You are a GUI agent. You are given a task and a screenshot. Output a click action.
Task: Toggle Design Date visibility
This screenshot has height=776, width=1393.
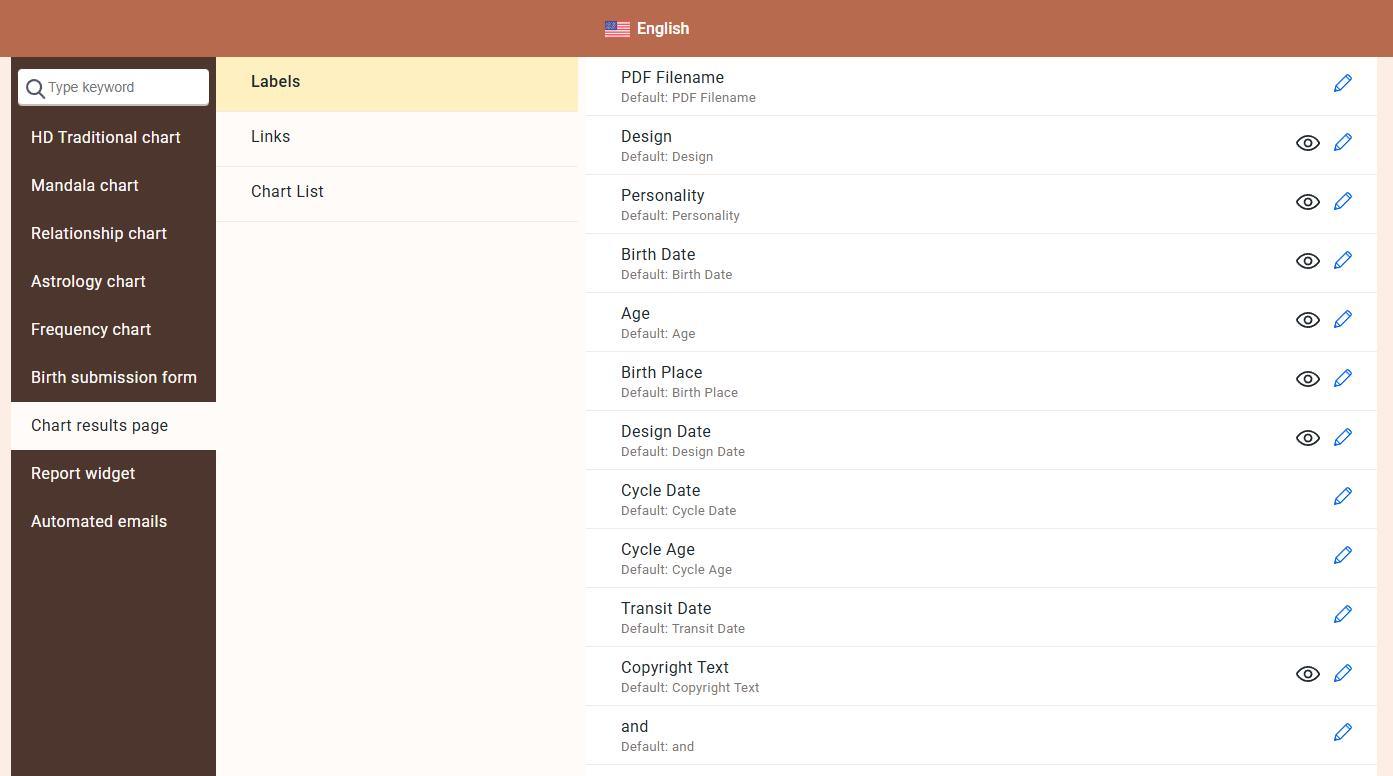click(1307, 438)
